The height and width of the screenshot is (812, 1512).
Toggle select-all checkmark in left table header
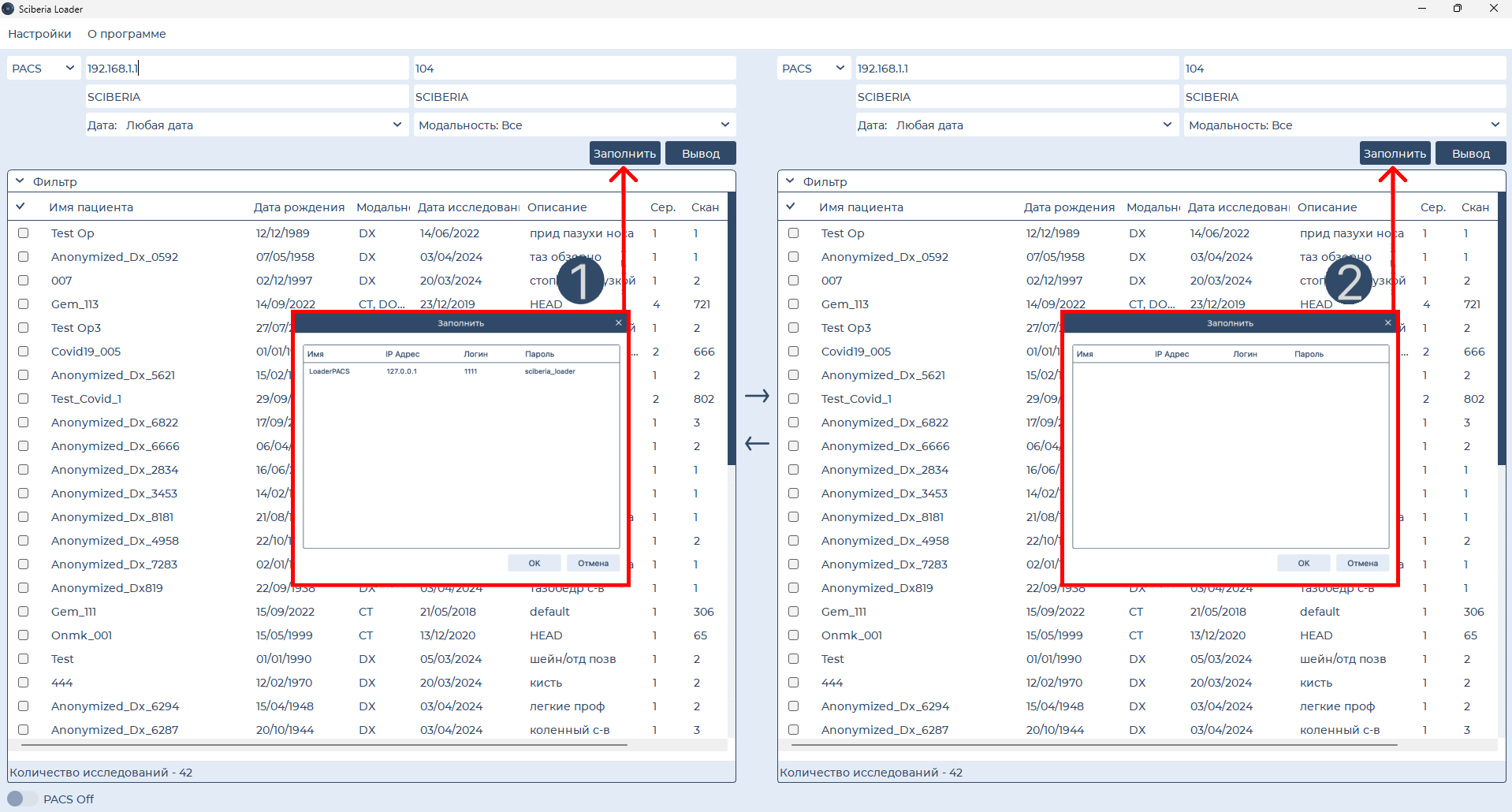[x=20, y=207]
